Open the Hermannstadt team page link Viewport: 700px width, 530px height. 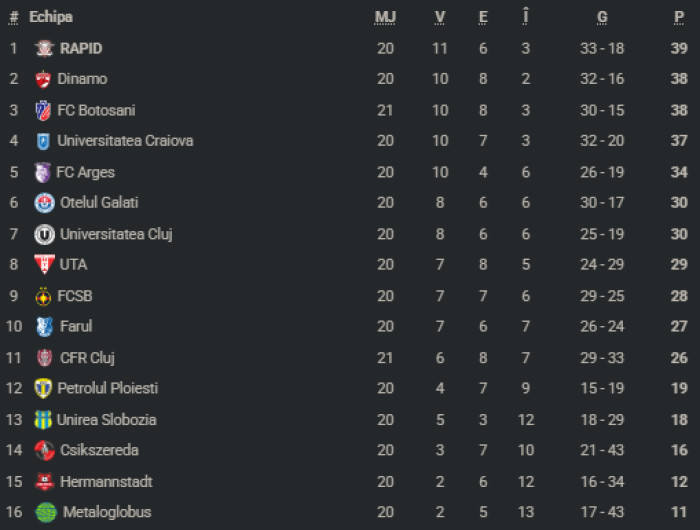point(106,481)
